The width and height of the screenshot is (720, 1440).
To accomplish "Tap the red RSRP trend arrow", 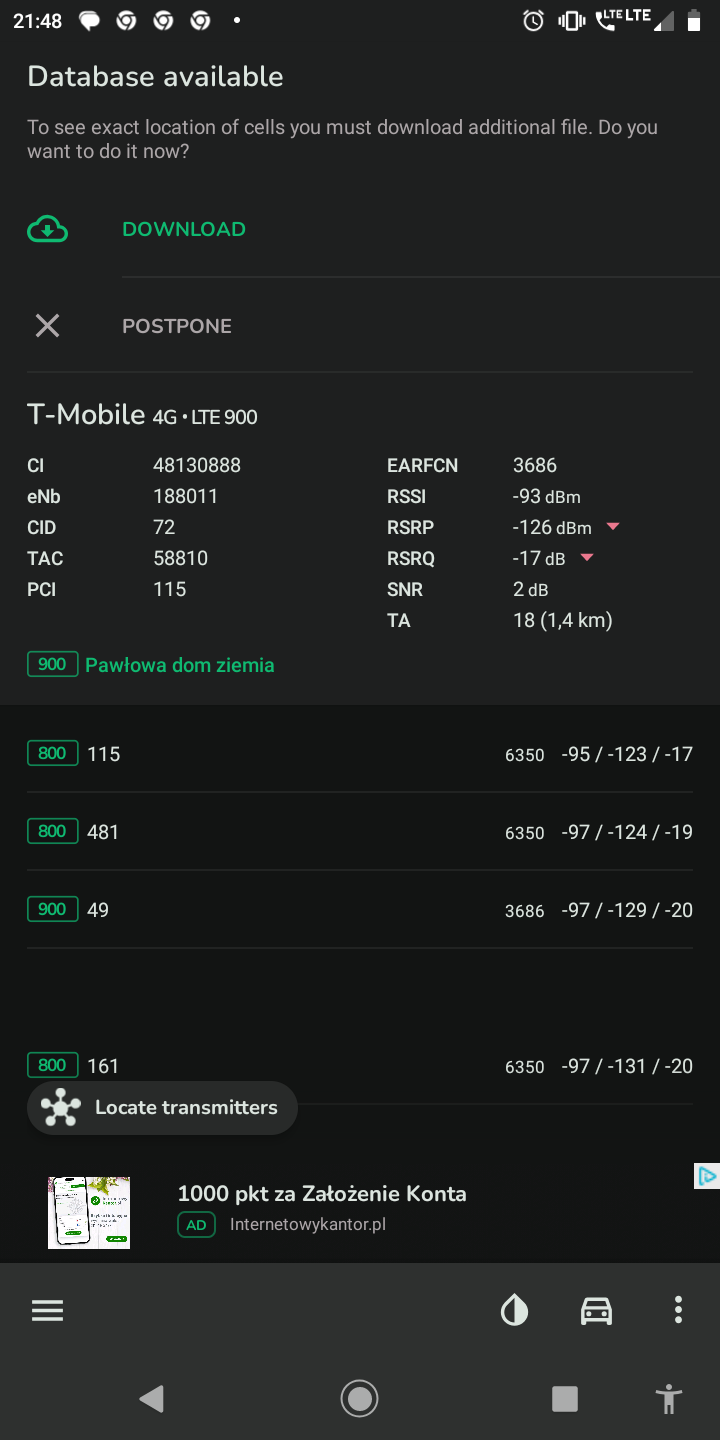I will 613,527.
